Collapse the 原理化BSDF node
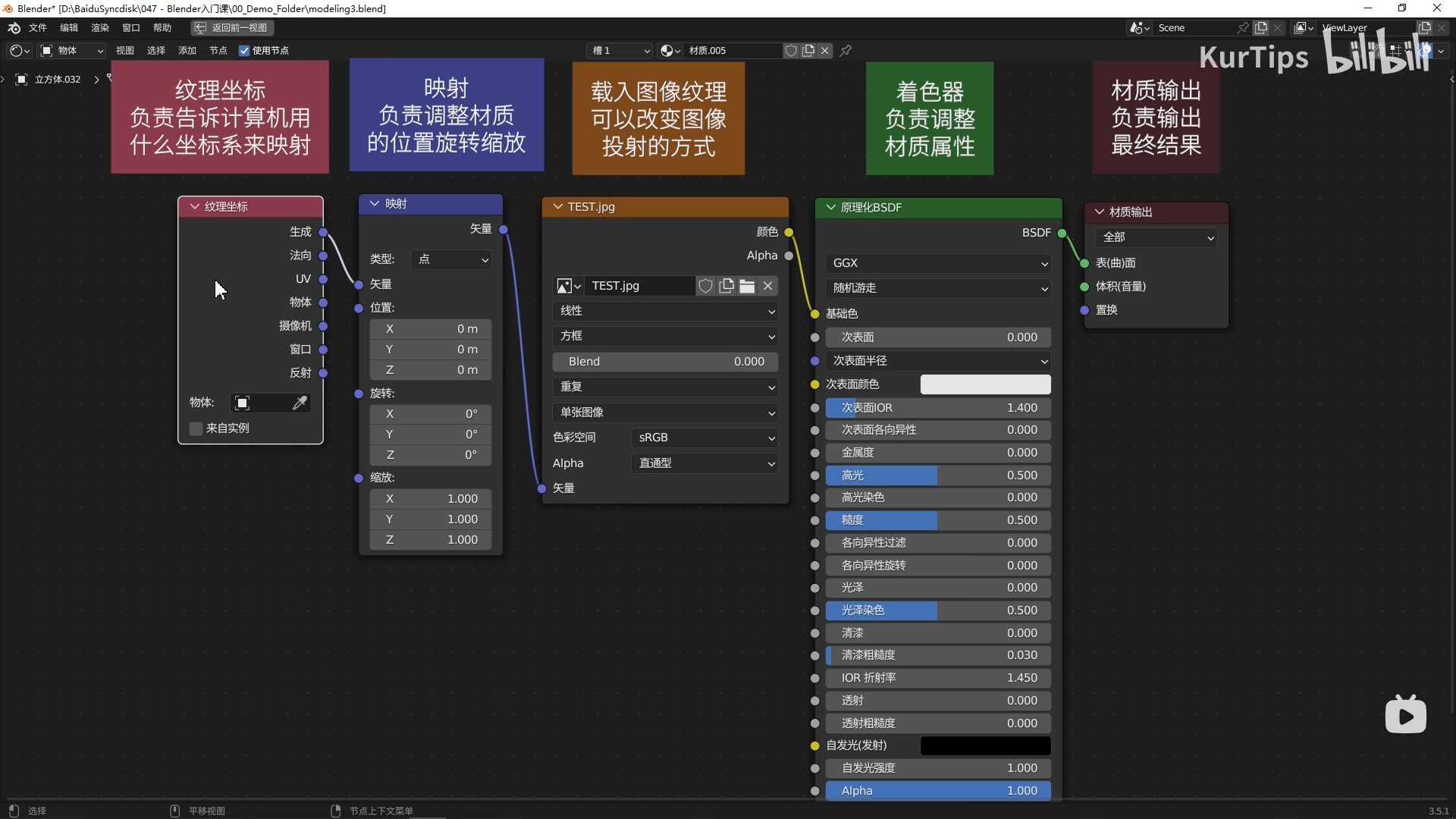Screen dimensions: 1456x819 (x=830, y=207)
